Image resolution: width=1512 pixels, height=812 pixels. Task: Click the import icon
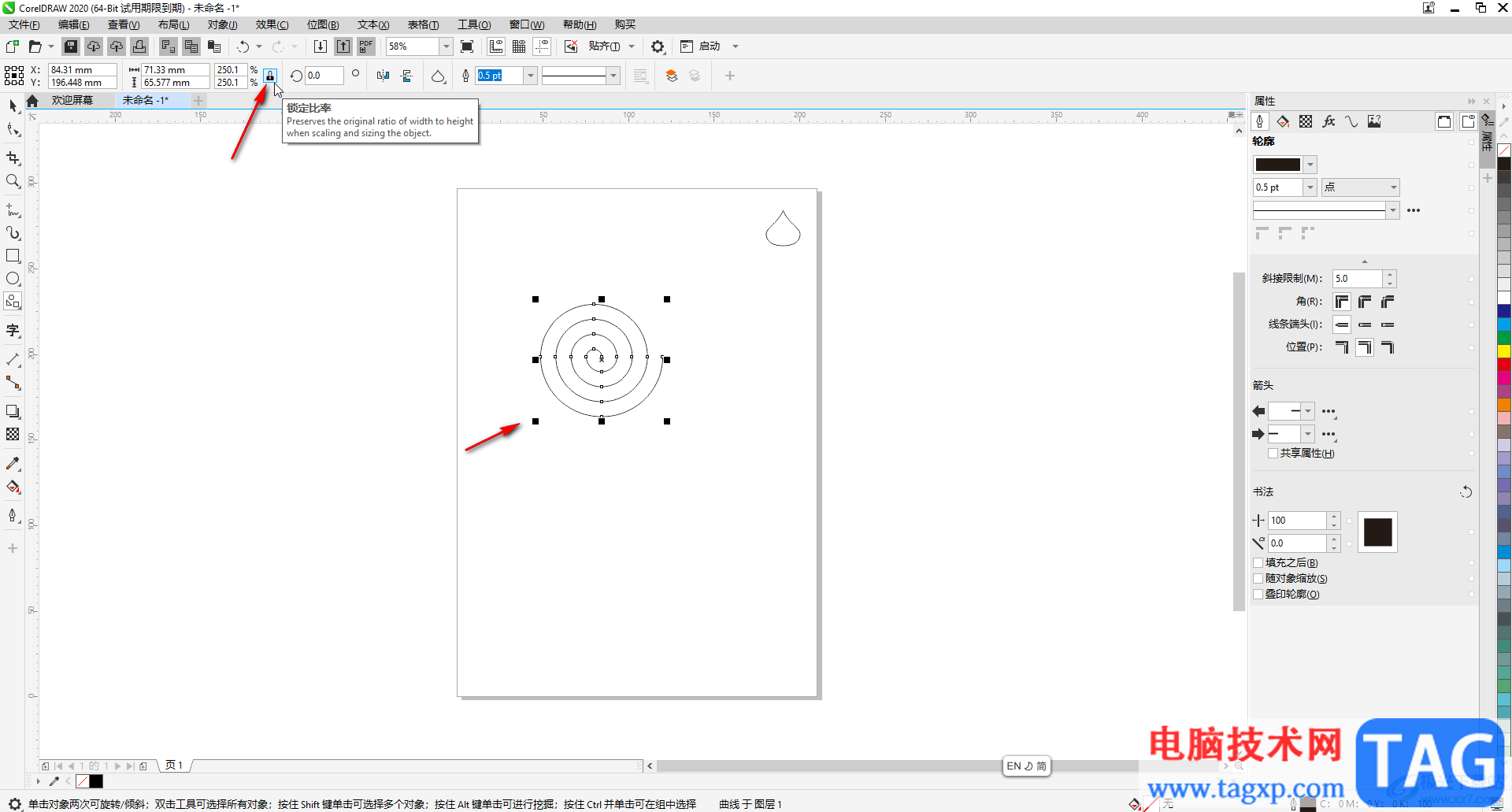point(321,46)
